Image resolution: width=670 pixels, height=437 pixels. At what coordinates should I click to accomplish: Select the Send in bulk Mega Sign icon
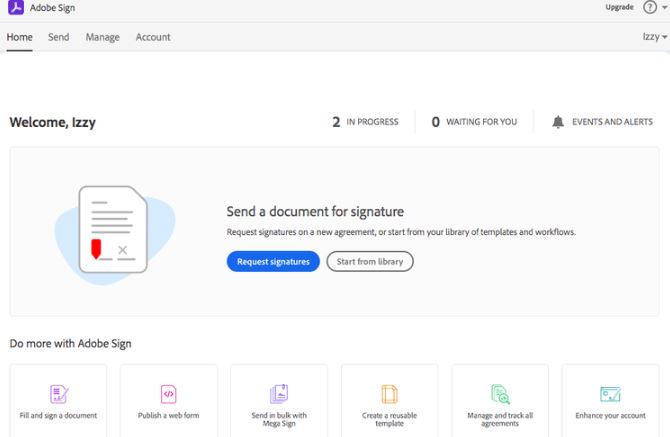coord(279,394)
